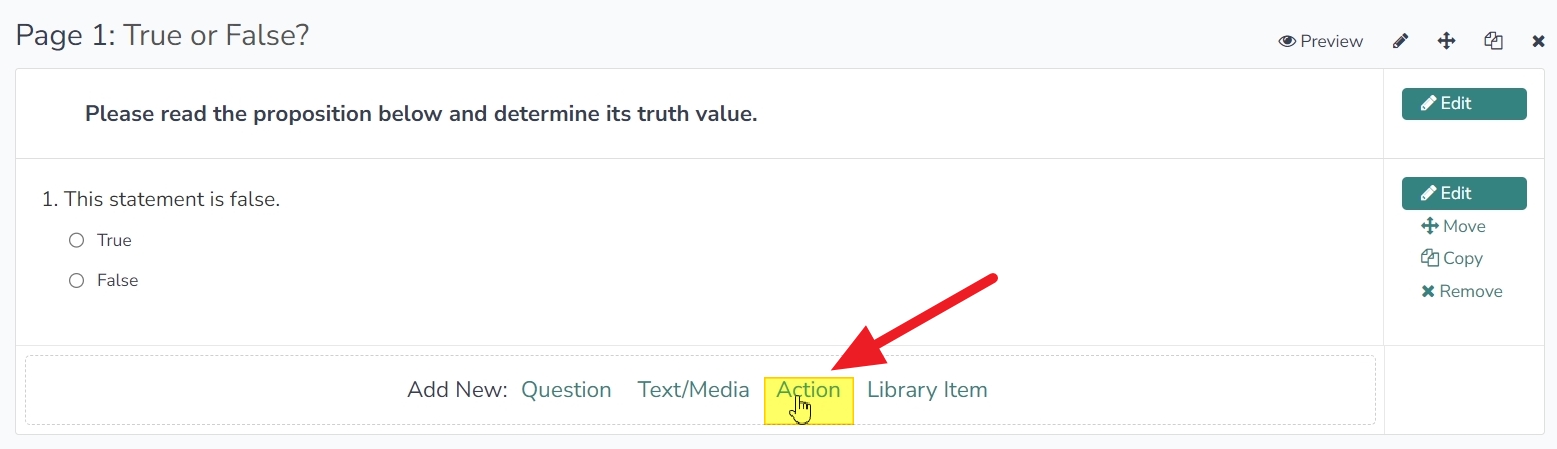Add a Library Item
The height and width of the screenshot is (449, 1557).
[927, 390]
